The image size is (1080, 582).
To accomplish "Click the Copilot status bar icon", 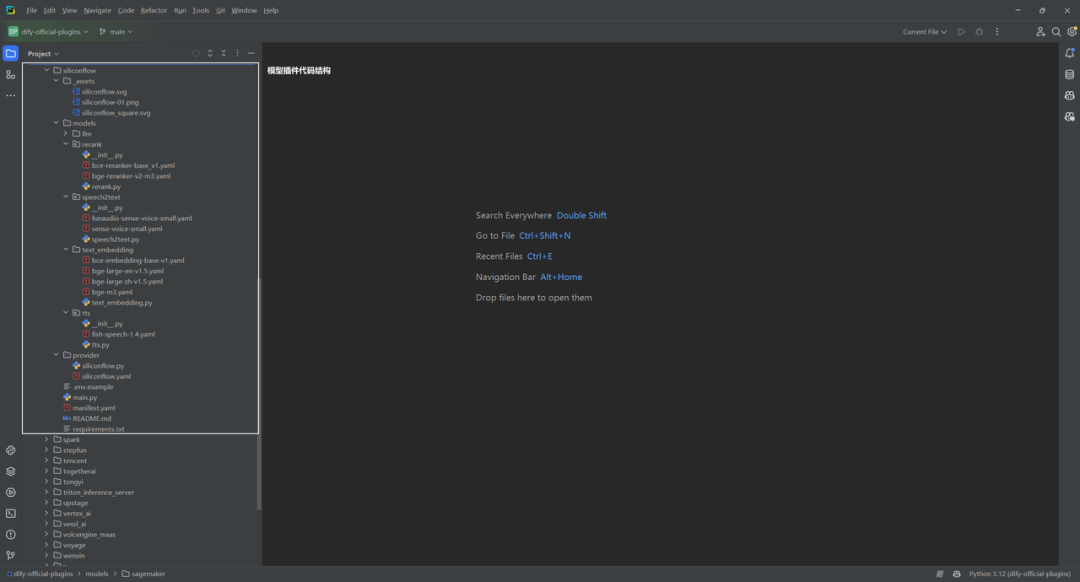I will pos(957,574).
